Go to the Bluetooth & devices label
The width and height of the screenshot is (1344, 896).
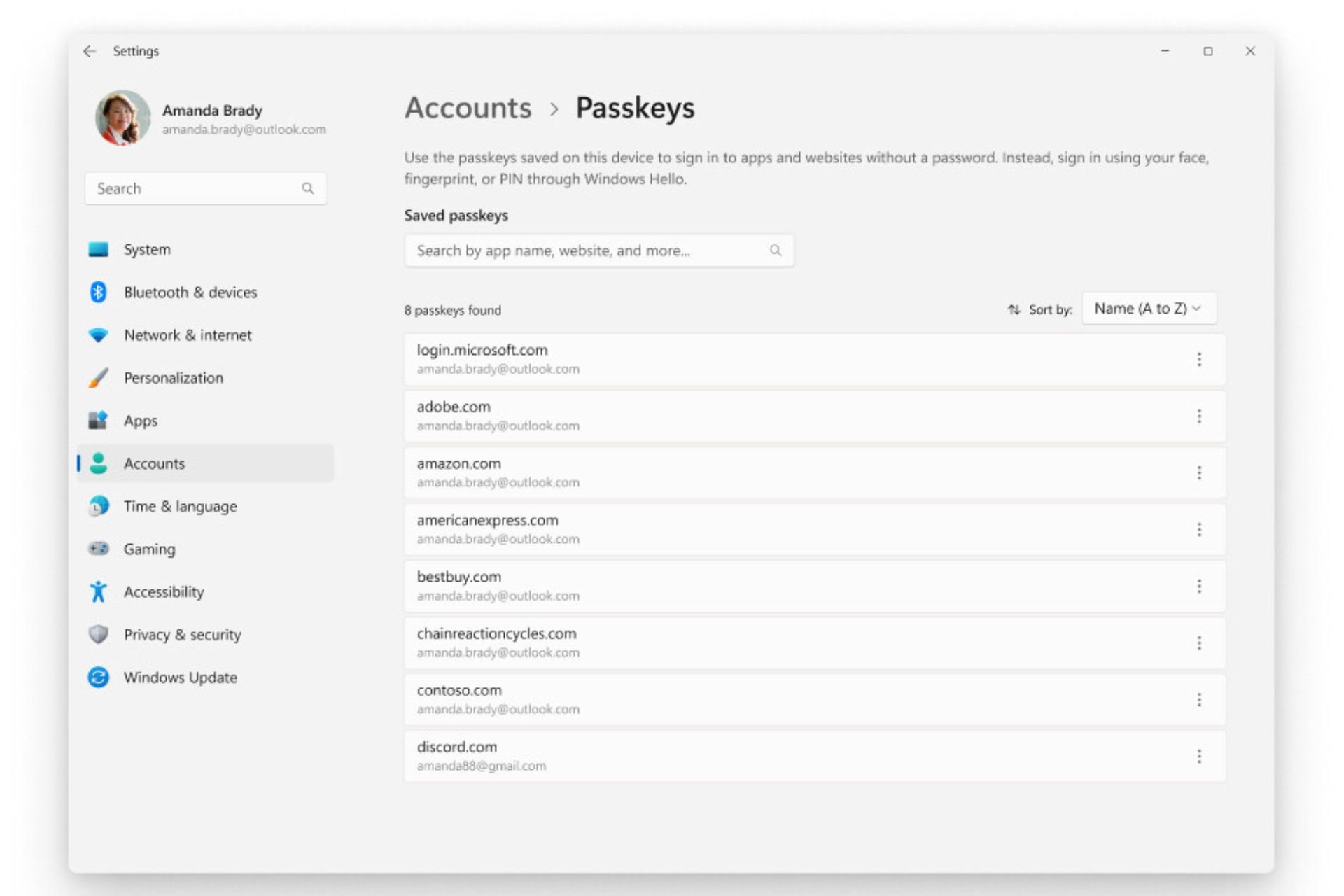[190, 293]
